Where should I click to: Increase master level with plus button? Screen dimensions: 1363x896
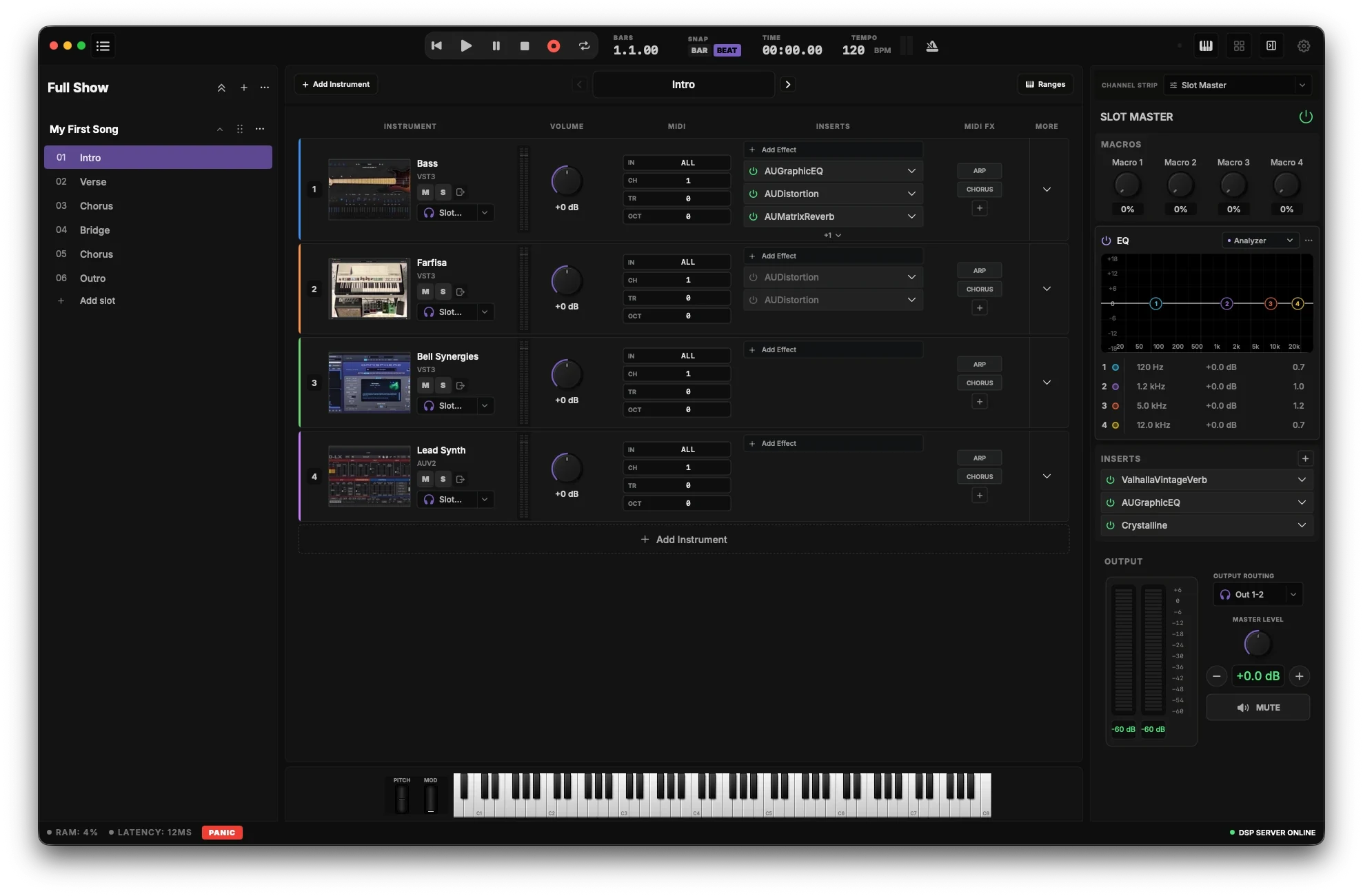1300,676
